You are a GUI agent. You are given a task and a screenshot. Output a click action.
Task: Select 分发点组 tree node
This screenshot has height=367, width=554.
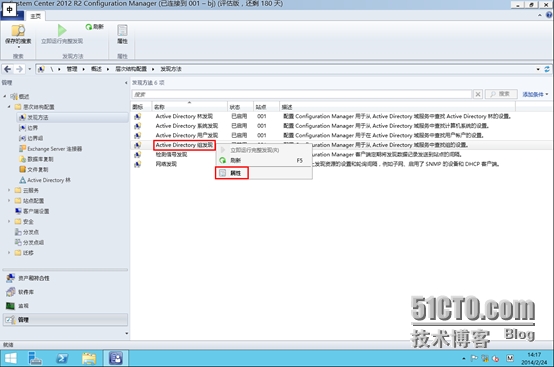pyautogui.click(x=29, y=242)
